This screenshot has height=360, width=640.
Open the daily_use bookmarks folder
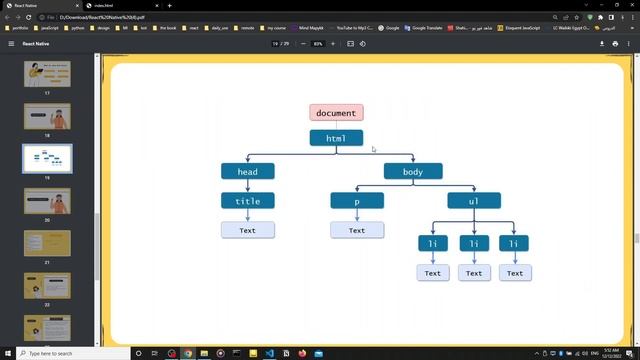pyautogui.click(x=216, y=28)
